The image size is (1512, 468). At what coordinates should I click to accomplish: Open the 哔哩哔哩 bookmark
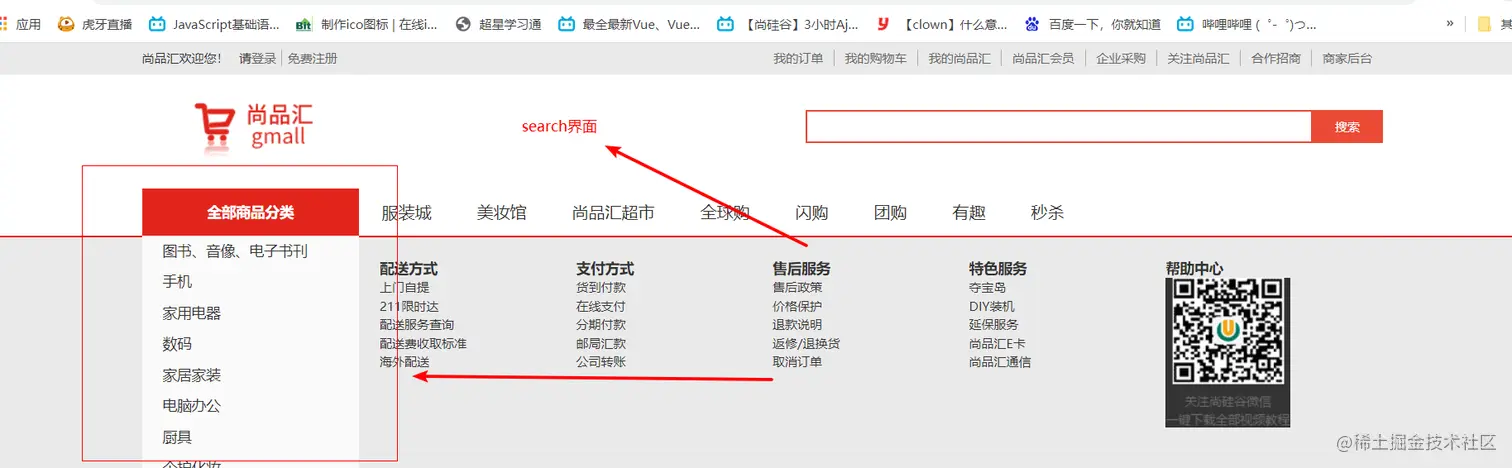pyautogui.click(x=1247, y=24)
